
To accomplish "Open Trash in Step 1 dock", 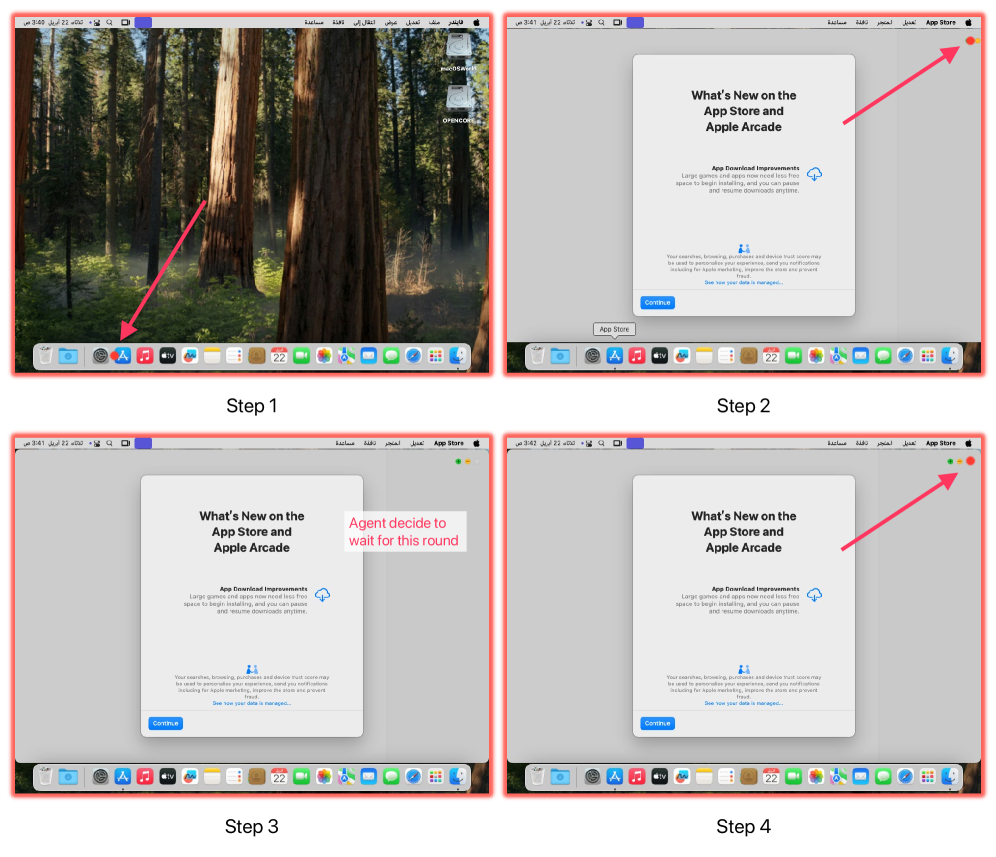I will click(x=45, y=355).
